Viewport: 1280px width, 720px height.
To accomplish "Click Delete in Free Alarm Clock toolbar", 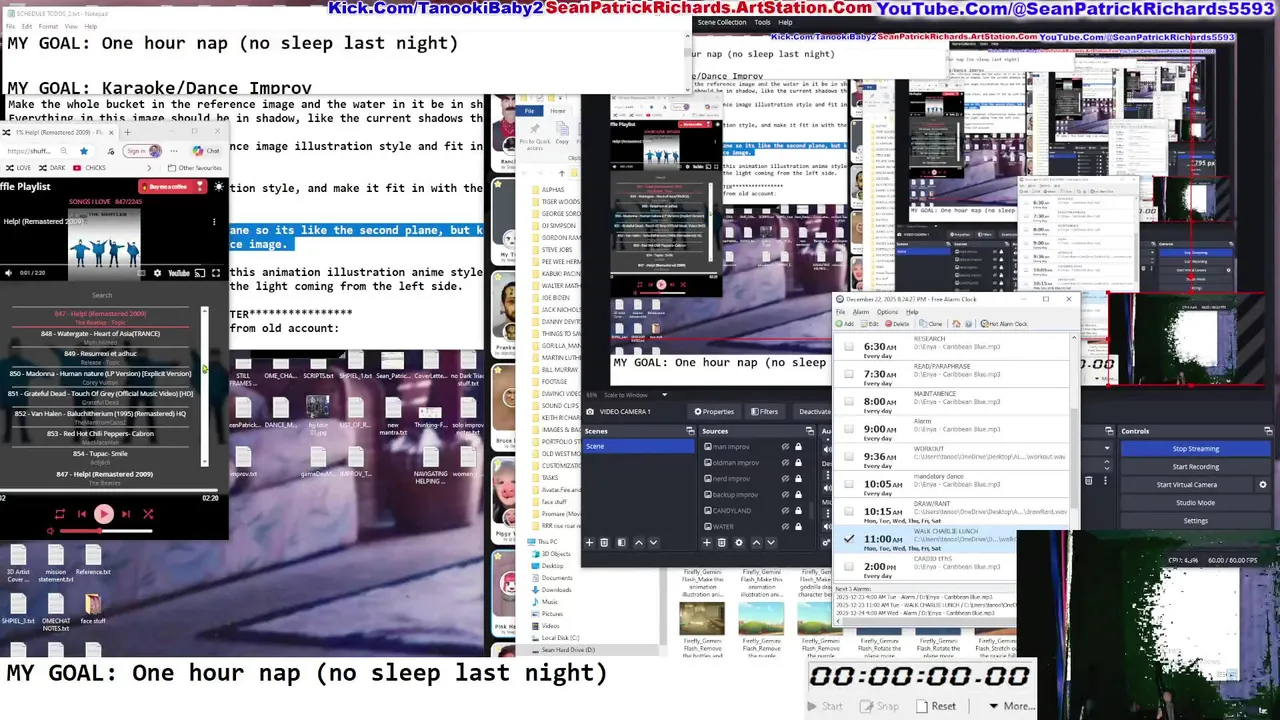I will [897, 324].
